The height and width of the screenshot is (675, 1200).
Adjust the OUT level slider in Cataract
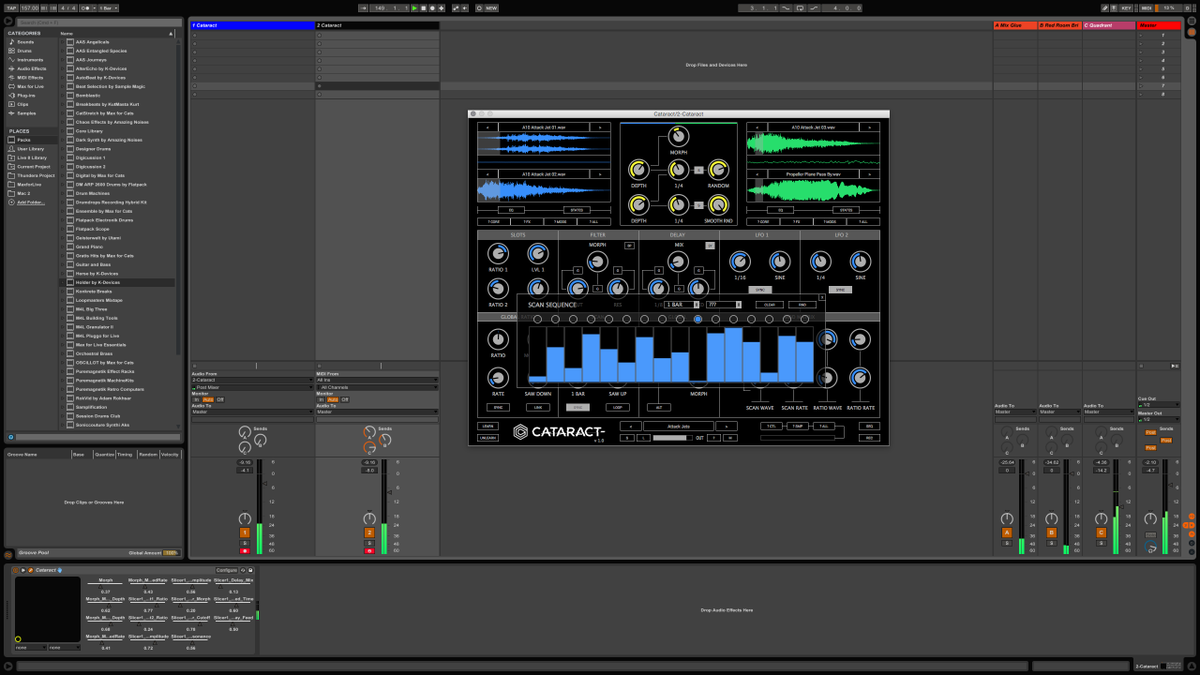pyautogui.click(x=671, y=438)
